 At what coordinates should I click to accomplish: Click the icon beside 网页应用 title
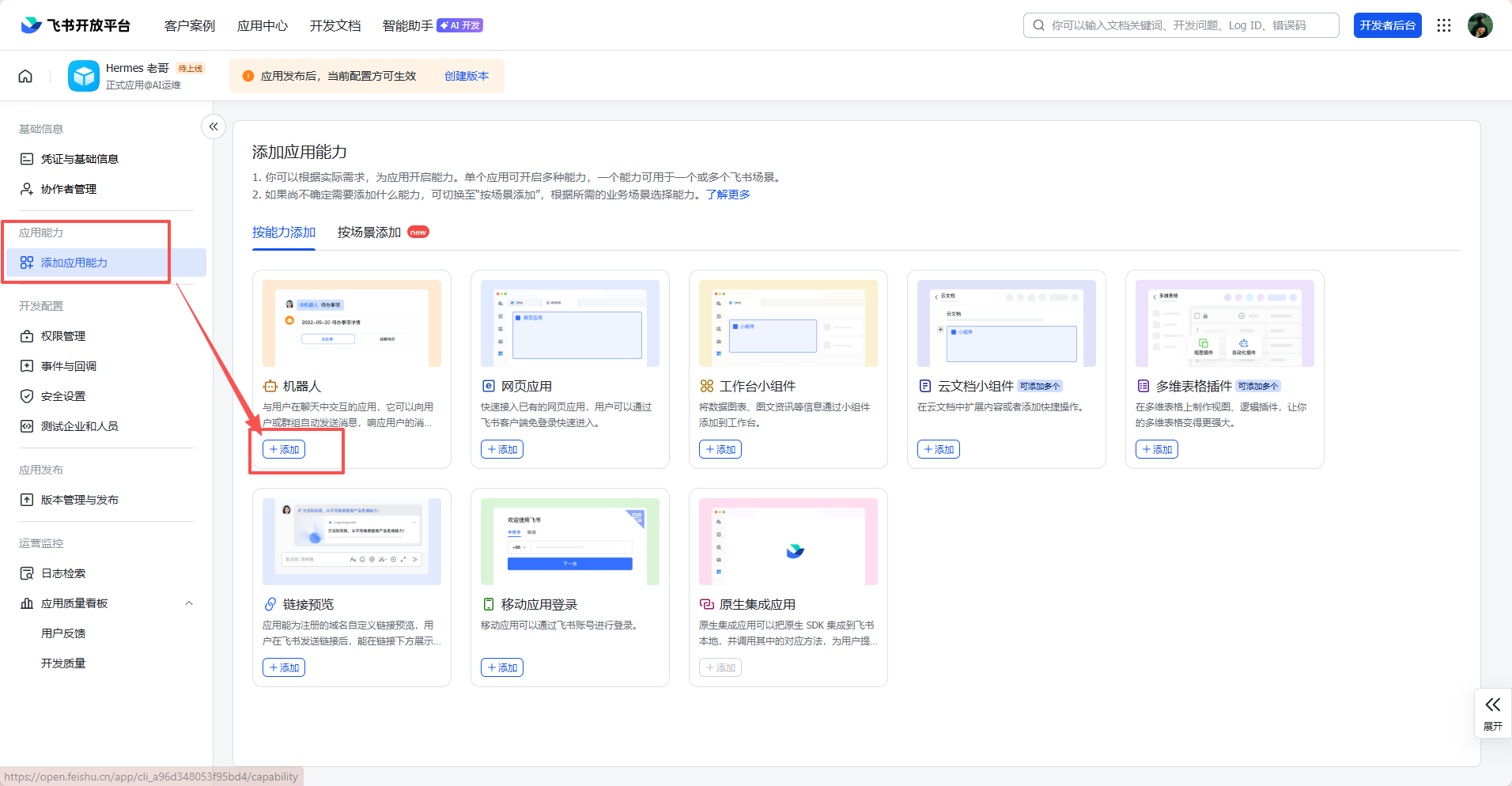489,386
